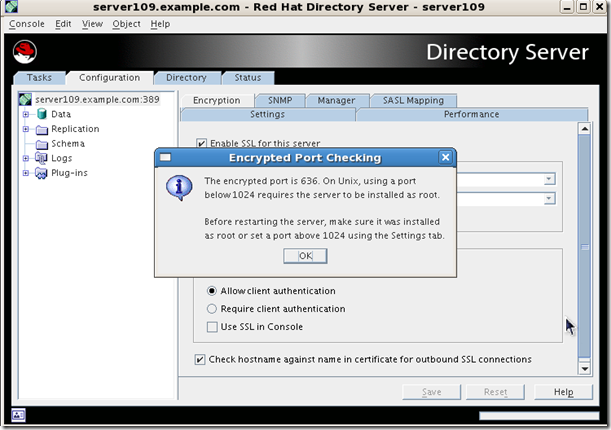Open the Edit menu
This screenshot has width=611, height=430.
click(63, 24)
